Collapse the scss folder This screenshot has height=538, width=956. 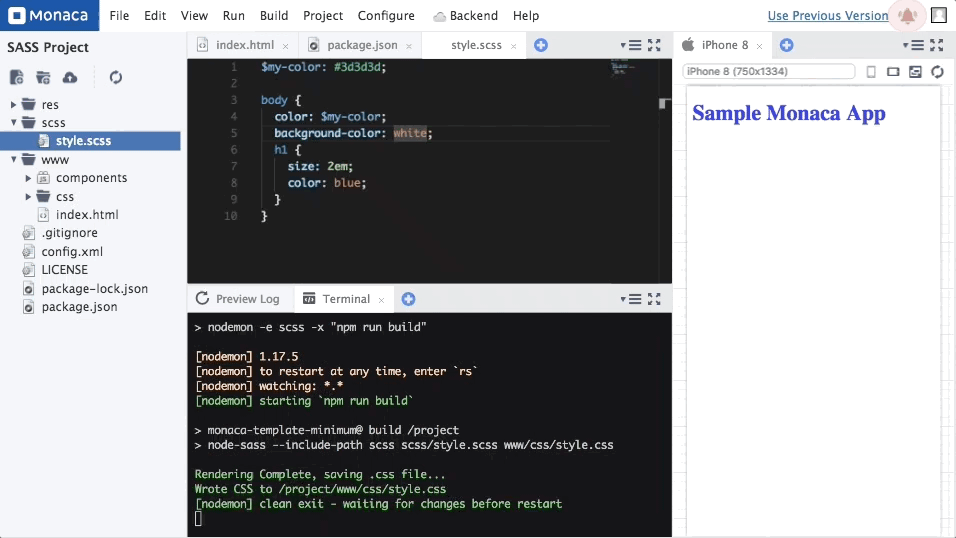pyautogui.click(x=13, y=123)
